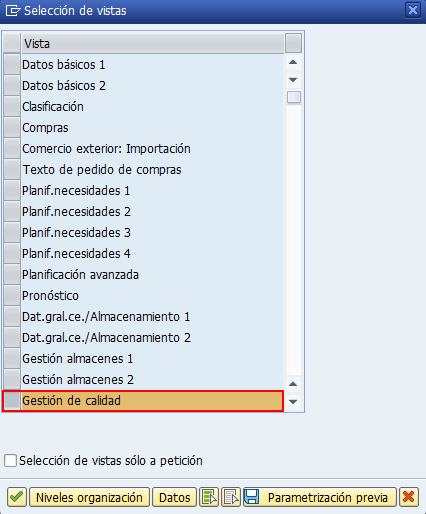Image resolution: width=426 pixels, height=514 pixels.
Task: Enable Selección de vistas sólo a petición checkbox
Action: [x=10, y=460]
